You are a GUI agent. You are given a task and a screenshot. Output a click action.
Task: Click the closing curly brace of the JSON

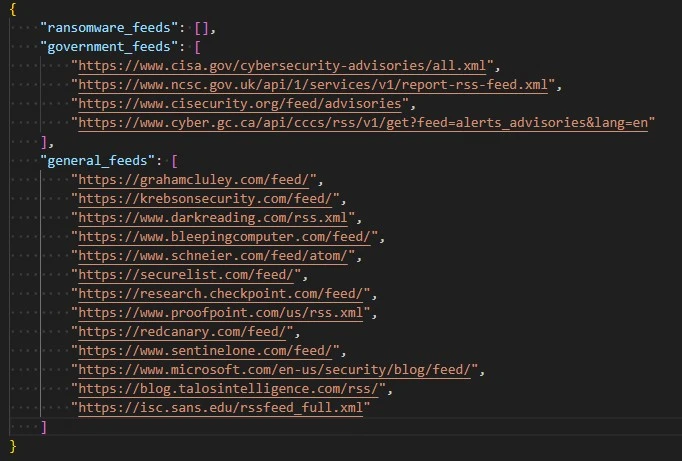click(x=13, y=446)
